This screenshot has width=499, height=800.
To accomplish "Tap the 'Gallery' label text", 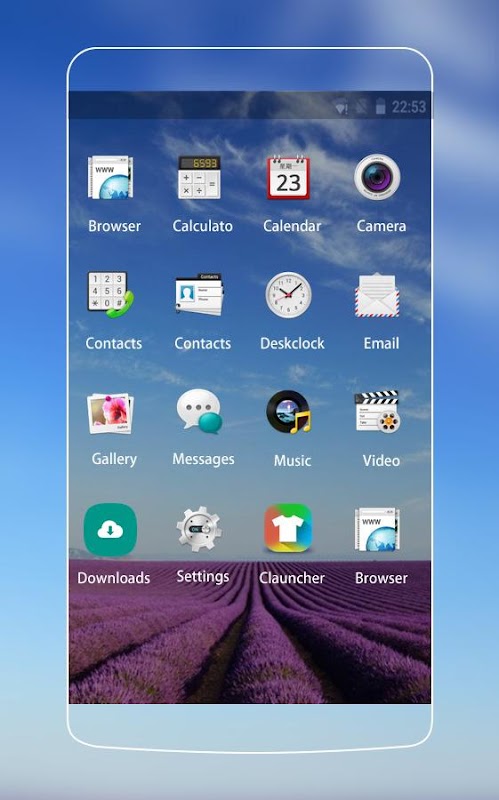I will coord(114,459).
